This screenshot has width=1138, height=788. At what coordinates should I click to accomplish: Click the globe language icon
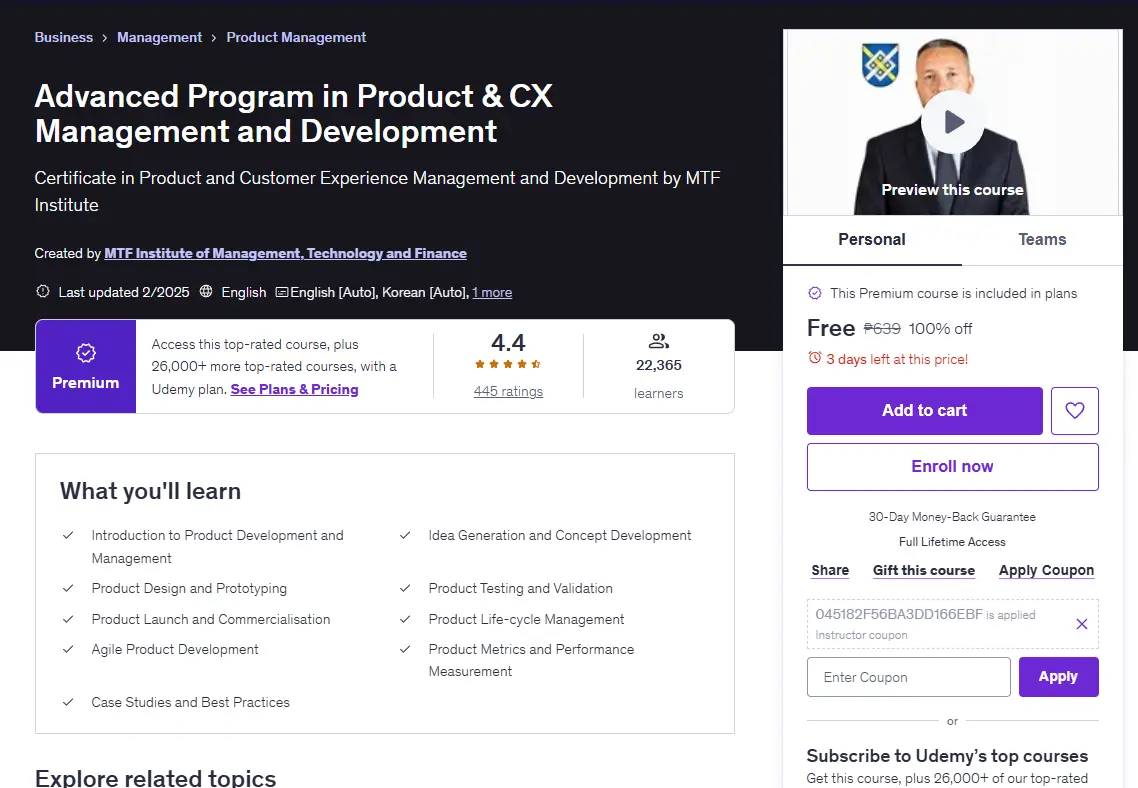(206, 292)
